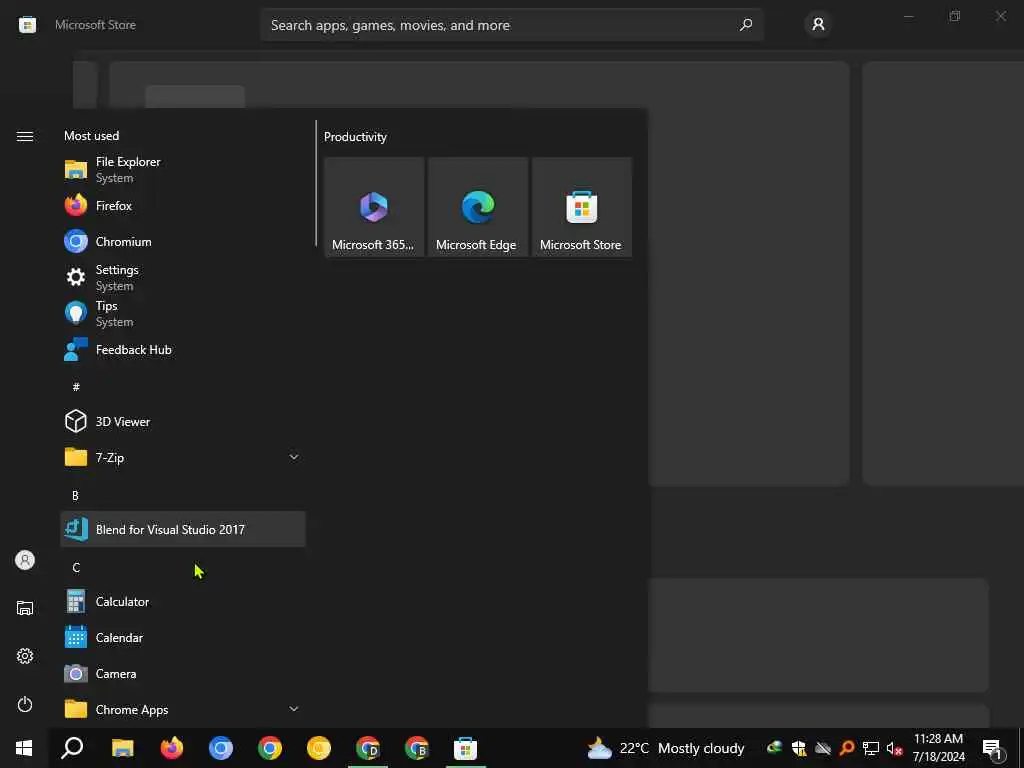Open 3D Viewer app
1024x768 pixels.
(x=183, y=421)
